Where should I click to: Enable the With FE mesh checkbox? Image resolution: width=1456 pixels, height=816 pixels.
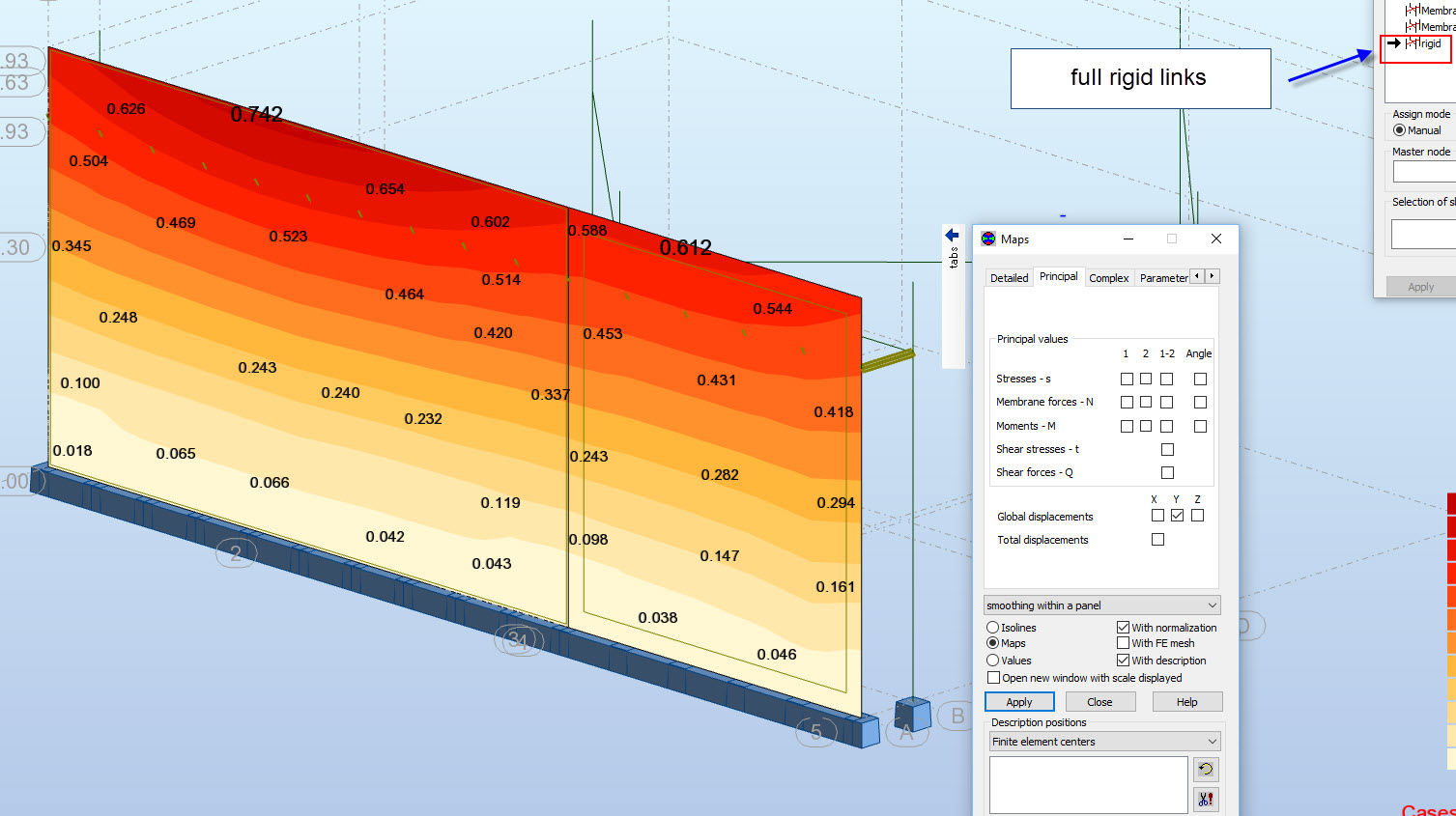[x=1122, y=643]
